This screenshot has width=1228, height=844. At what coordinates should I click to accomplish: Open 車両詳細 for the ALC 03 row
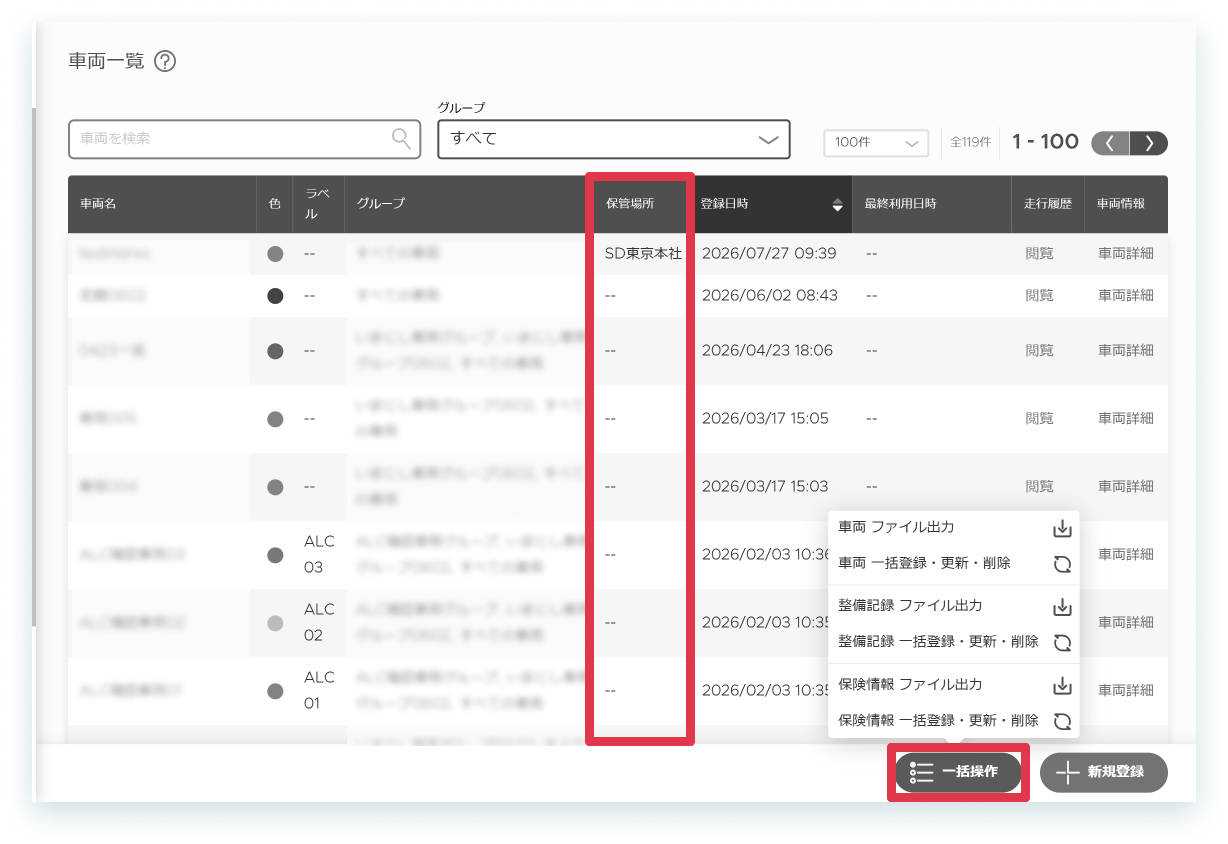(x=1126, y=555)
